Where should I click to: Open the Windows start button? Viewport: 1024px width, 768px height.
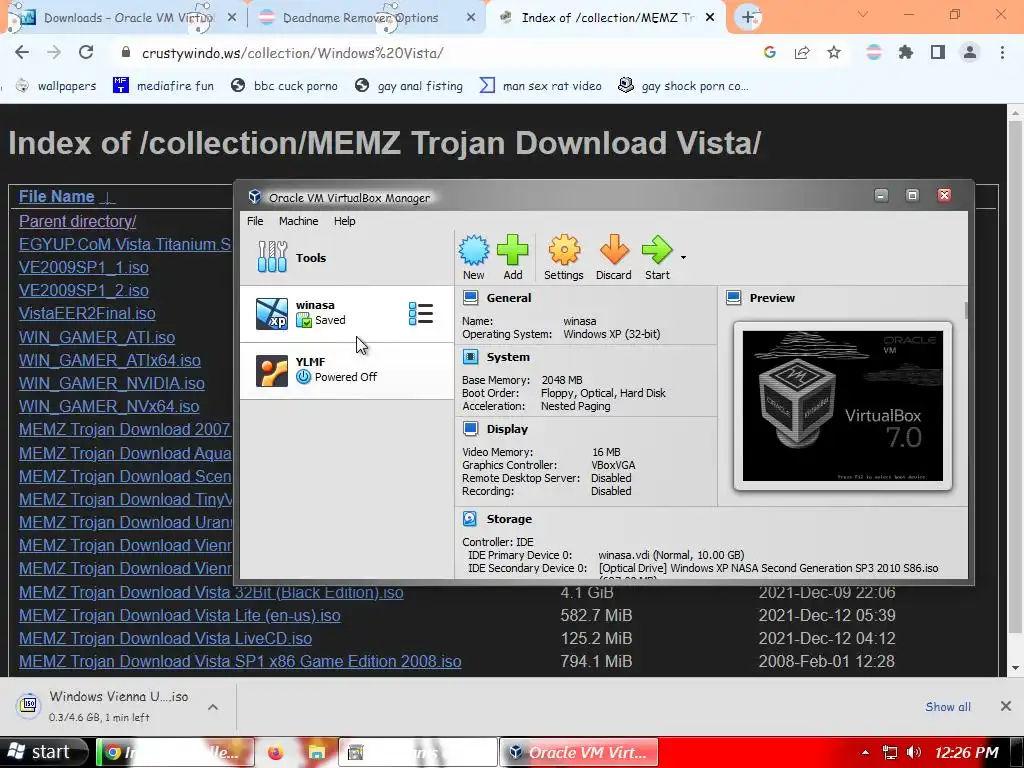tap(44, 752)
